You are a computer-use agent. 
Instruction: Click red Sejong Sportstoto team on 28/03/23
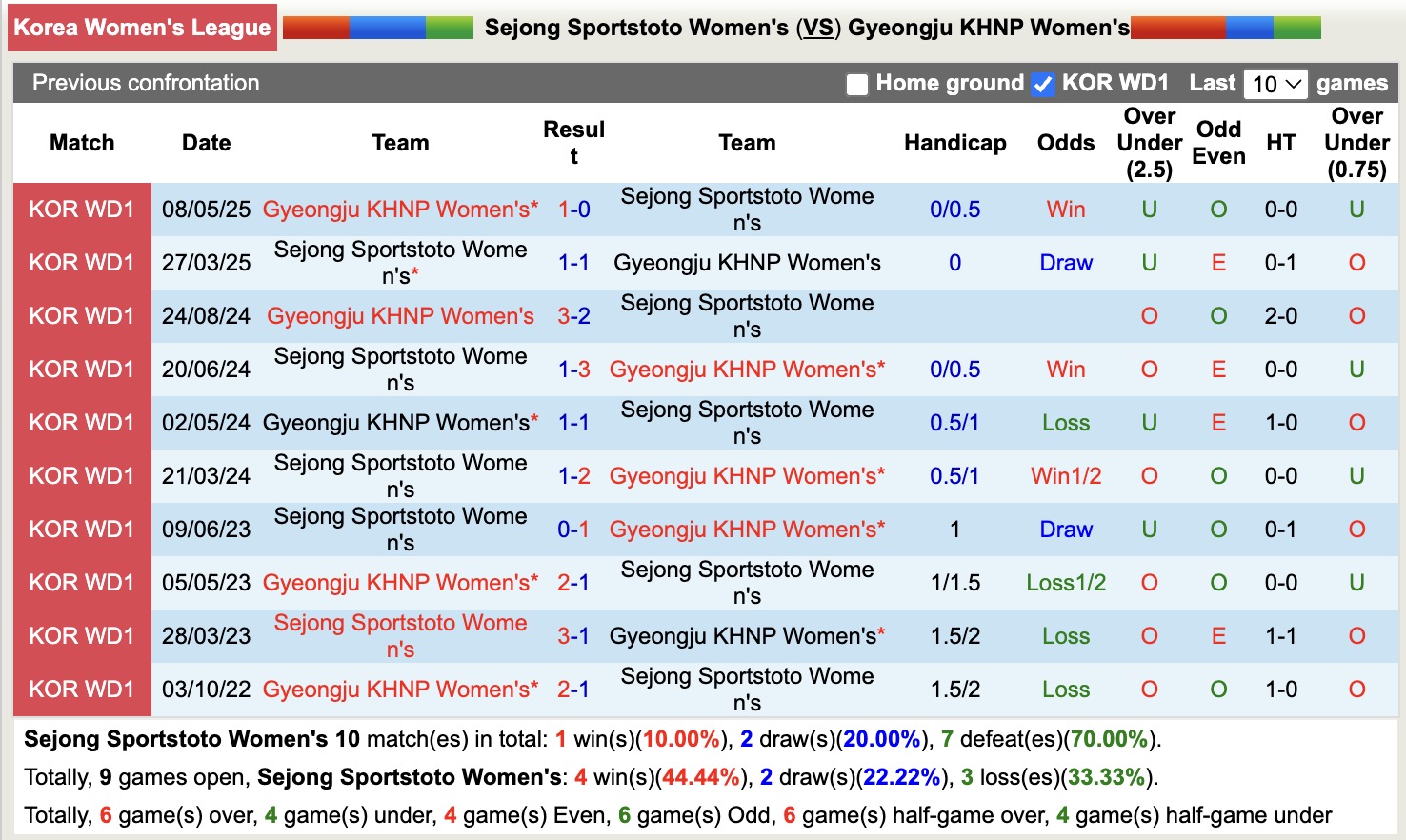(x=400, y=636)
